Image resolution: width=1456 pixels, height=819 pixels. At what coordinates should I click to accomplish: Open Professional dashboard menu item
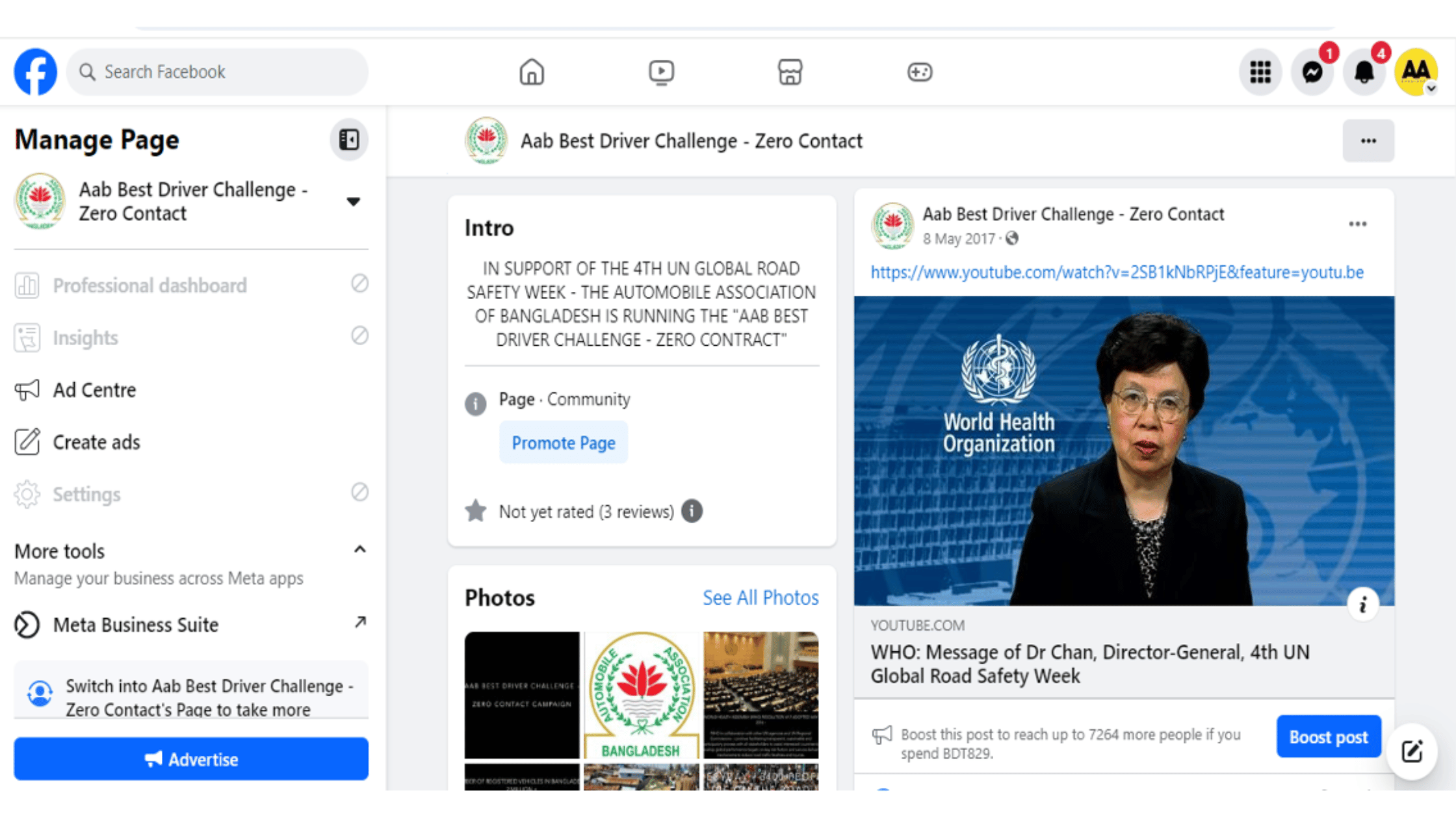click(191, 285)
